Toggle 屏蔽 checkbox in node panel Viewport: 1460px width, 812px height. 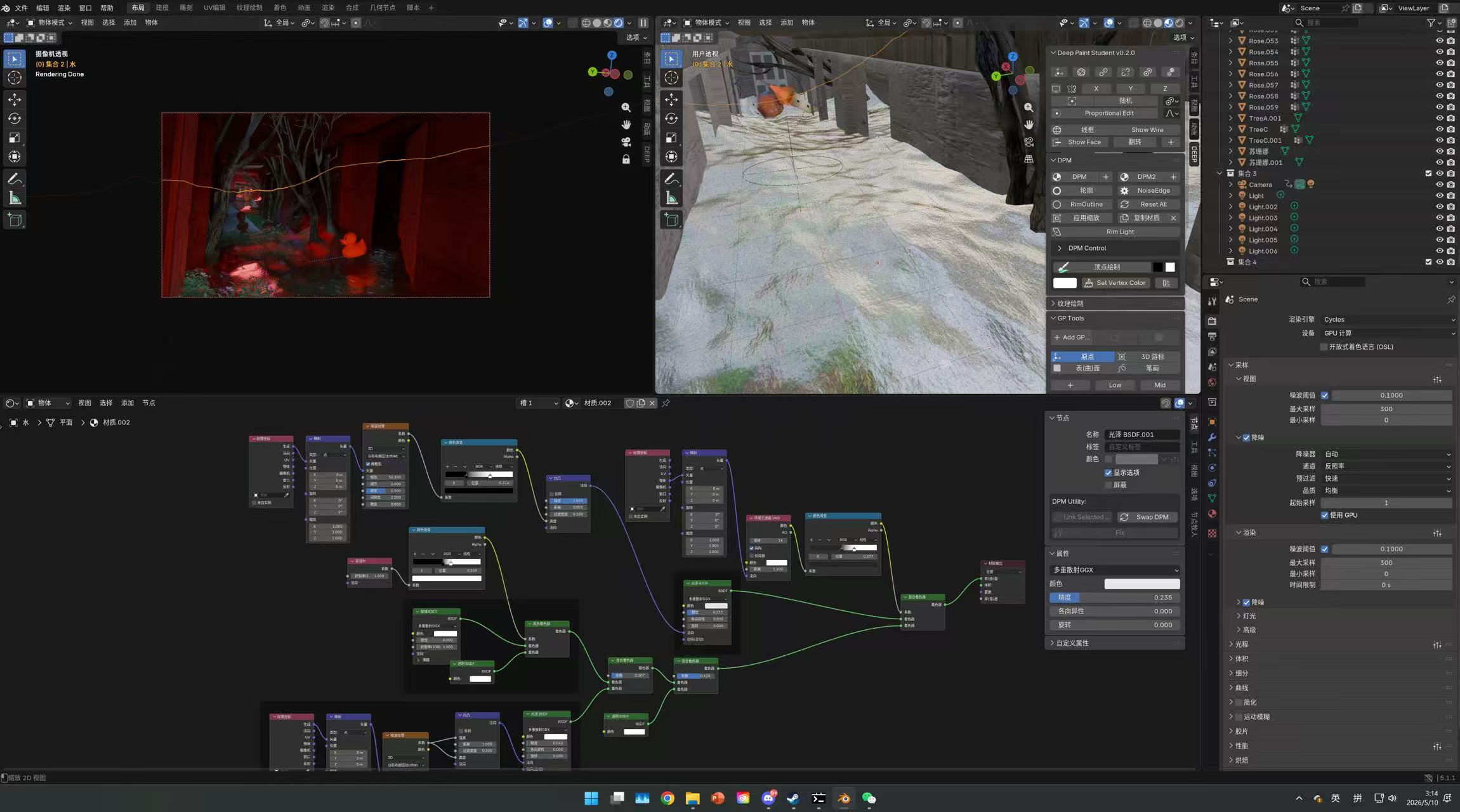pyautogui.click(x=1108, y=485)
